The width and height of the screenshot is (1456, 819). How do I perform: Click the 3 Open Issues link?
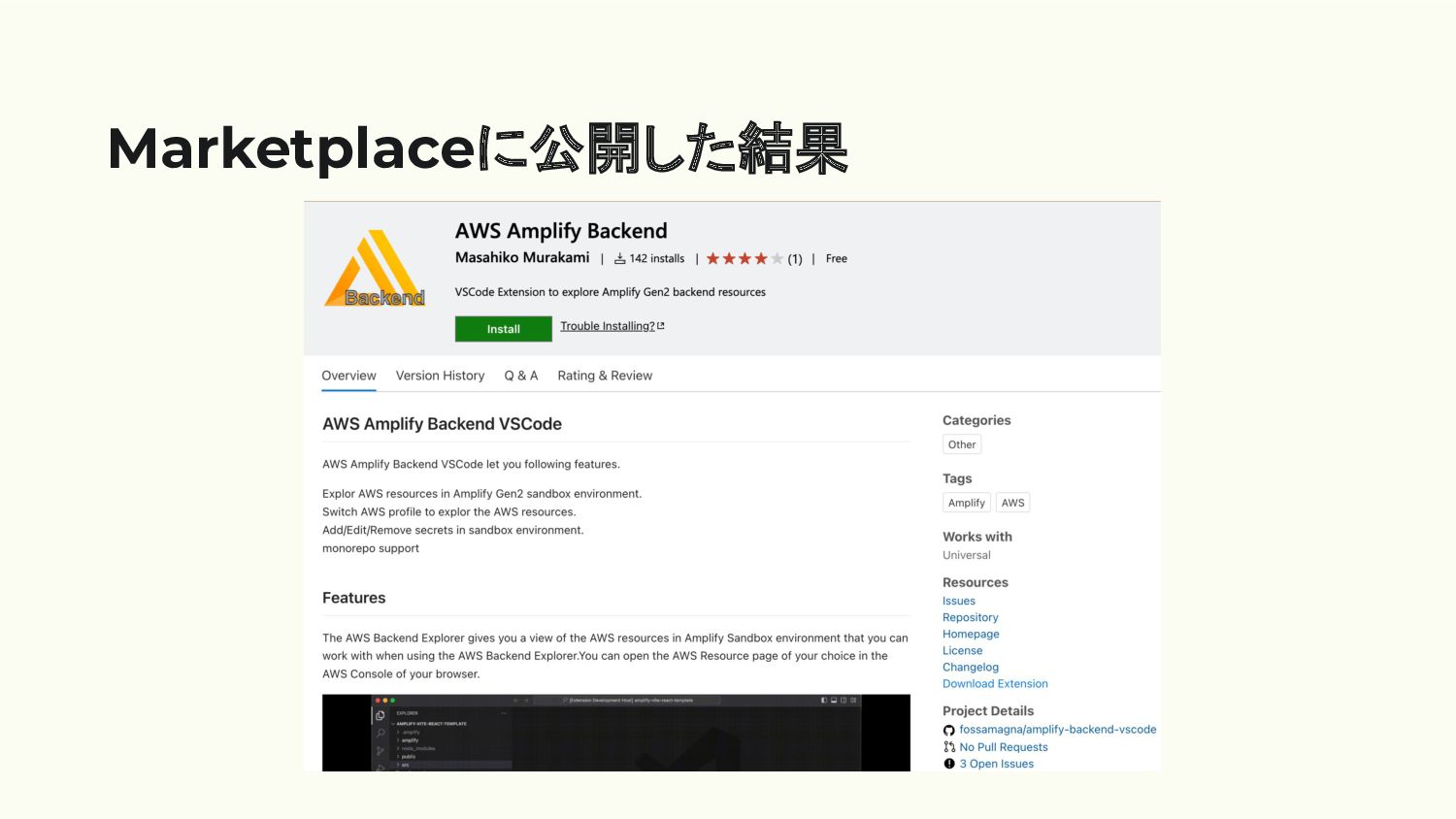coord(997,764)
